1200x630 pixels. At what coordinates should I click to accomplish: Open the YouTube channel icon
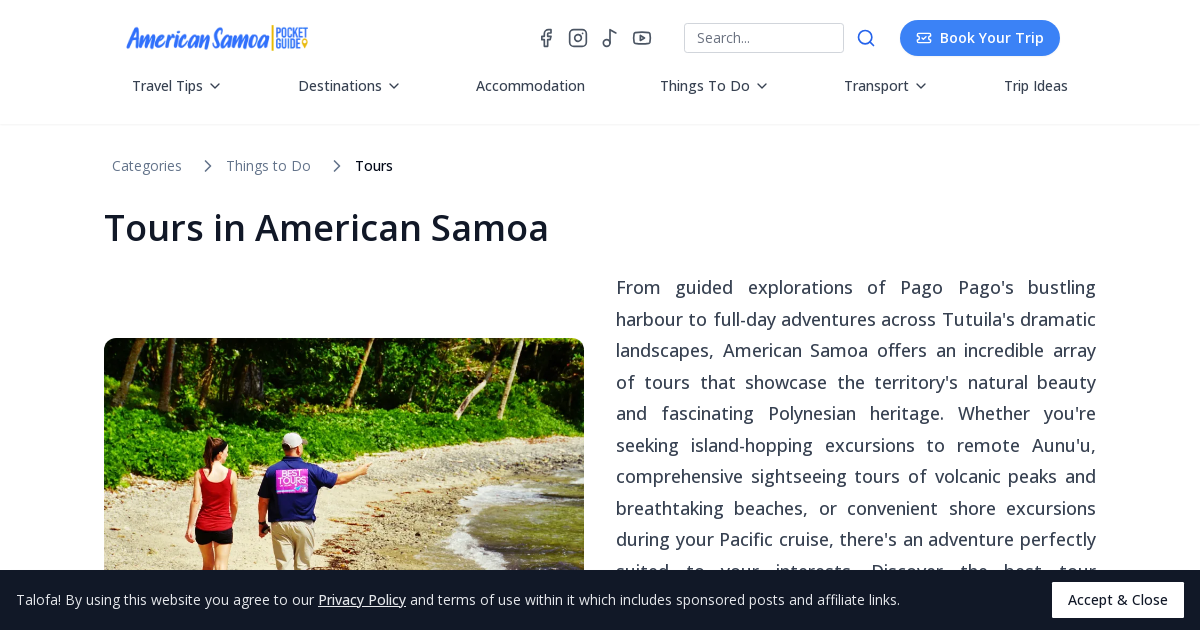point(642,38)
